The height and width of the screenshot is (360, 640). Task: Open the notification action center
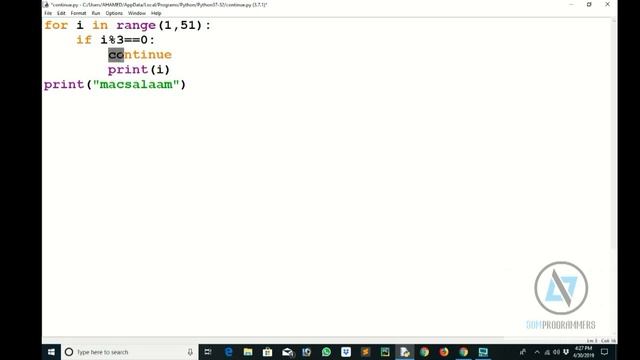(604, 352)
